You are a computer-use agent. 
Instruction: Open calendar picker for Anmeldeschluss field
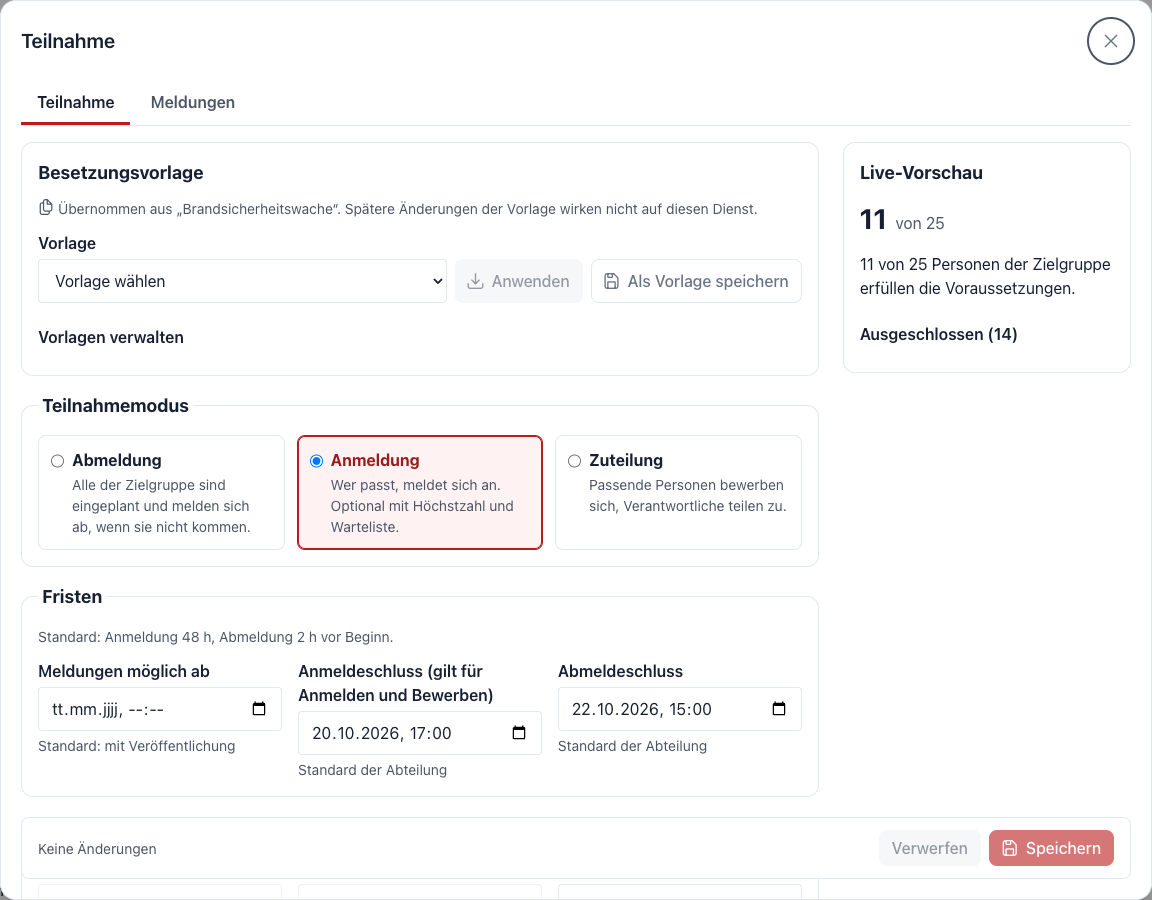519,732
